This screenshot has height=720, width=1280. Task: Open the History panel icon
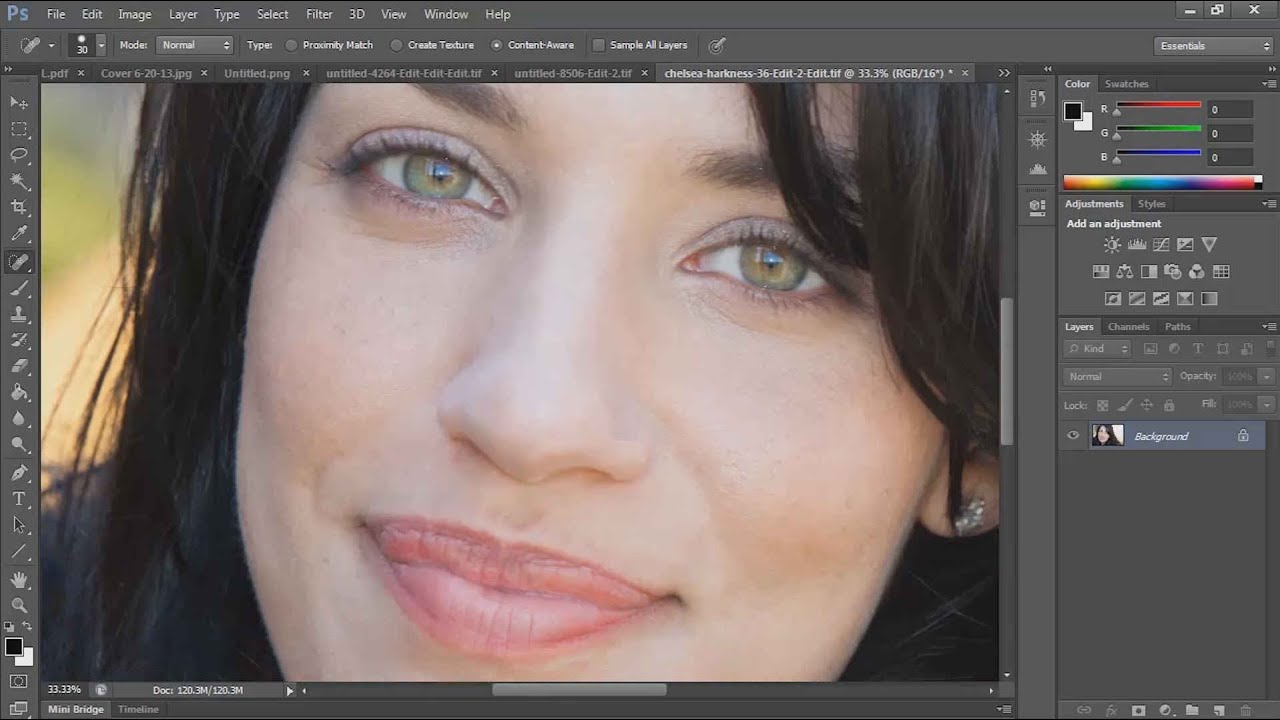pos(1037,98)
